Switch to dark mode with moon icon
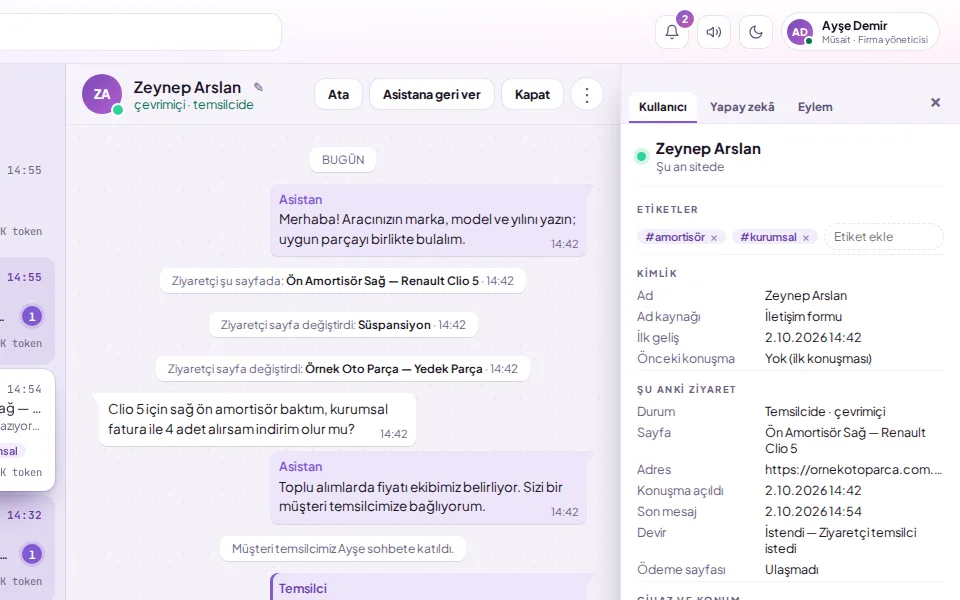 [x=756, y=32]
